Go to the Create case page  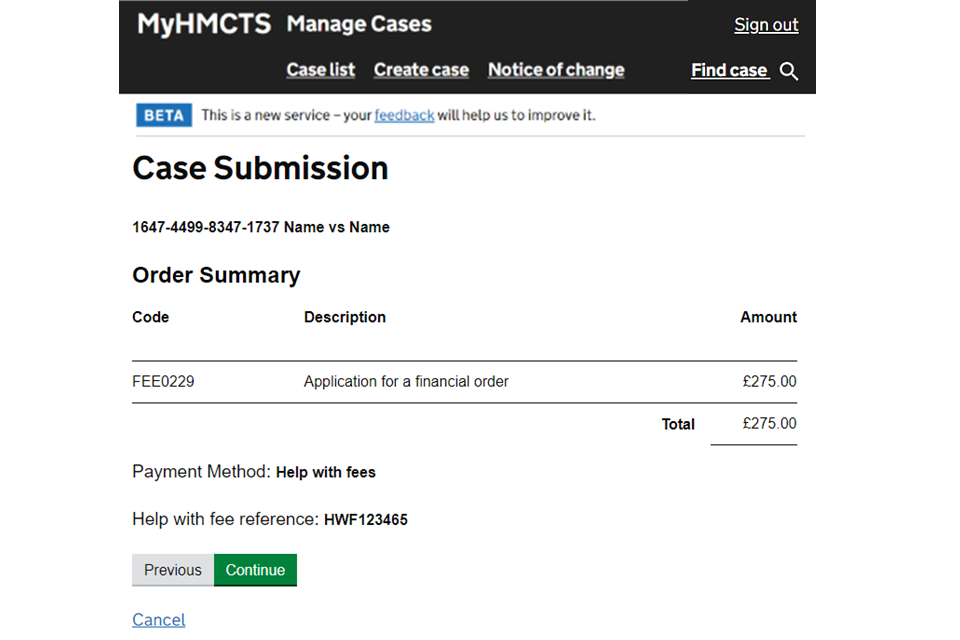[x=421, y=70]
